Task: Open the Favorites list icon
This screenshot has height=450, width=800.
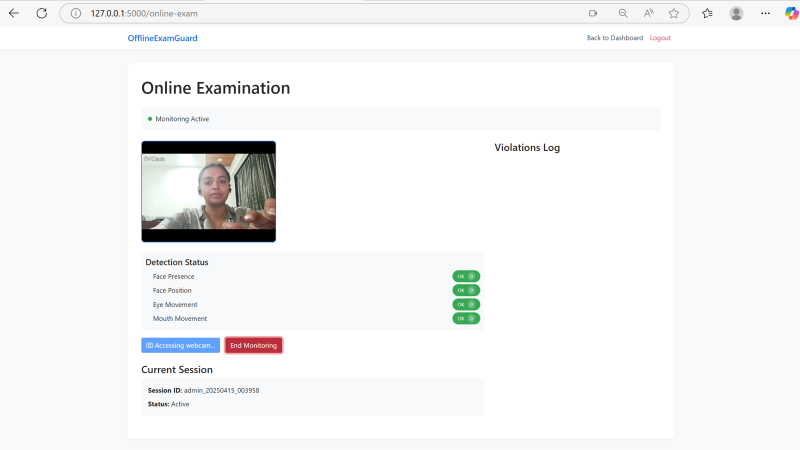Action: tap(707, 13)
